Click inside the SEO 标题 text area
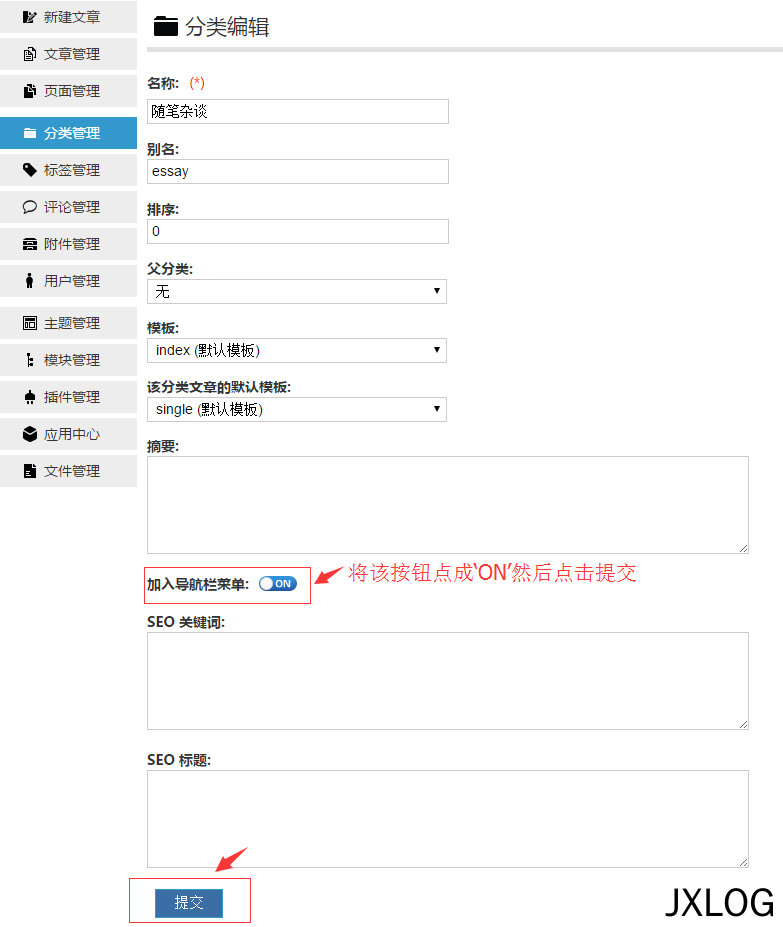Screen dimensions: 783x927 (x=448, y=819)
